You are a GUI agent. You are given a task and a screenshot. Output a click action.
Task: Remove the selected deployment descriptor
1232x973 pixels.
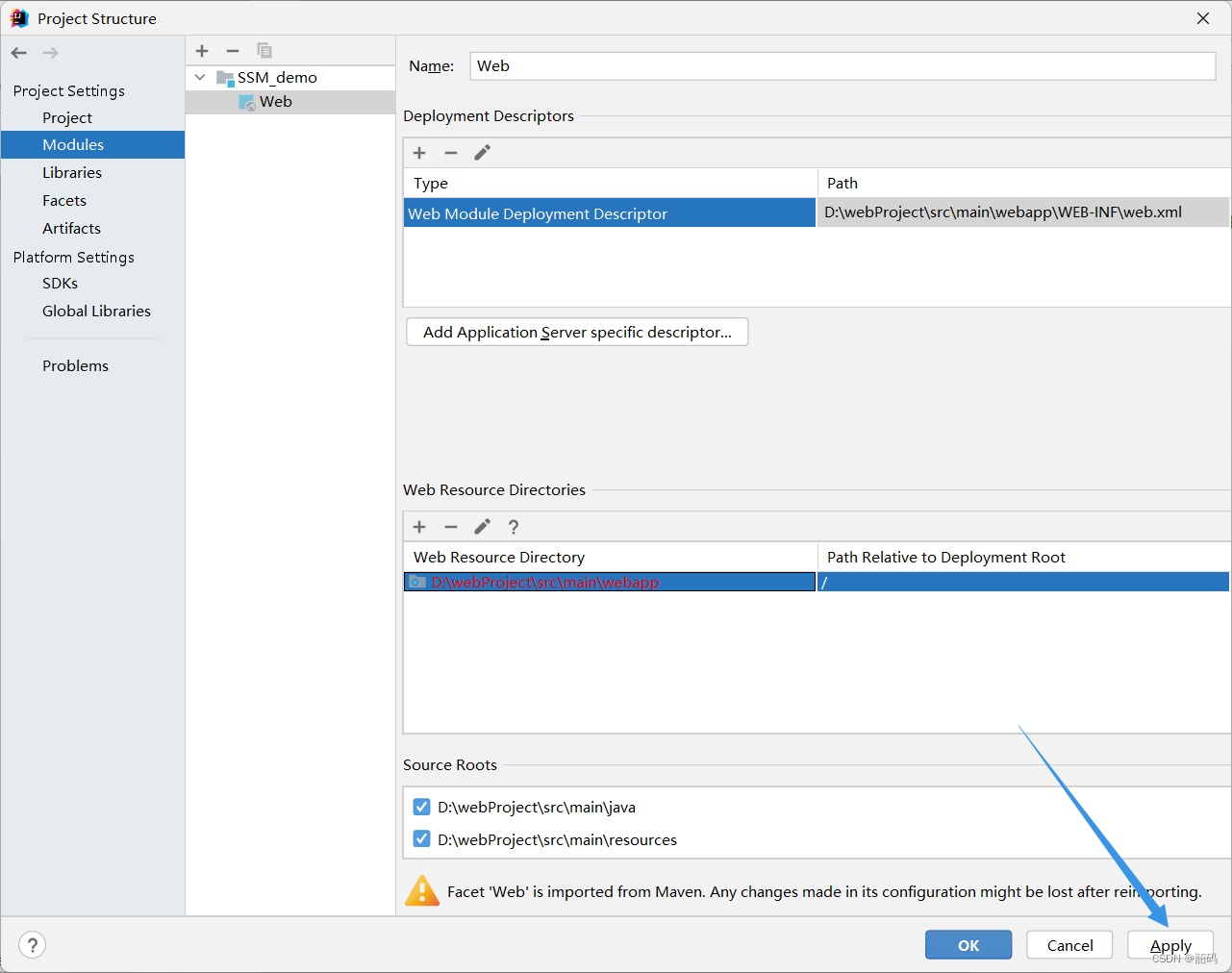[451, 153]
